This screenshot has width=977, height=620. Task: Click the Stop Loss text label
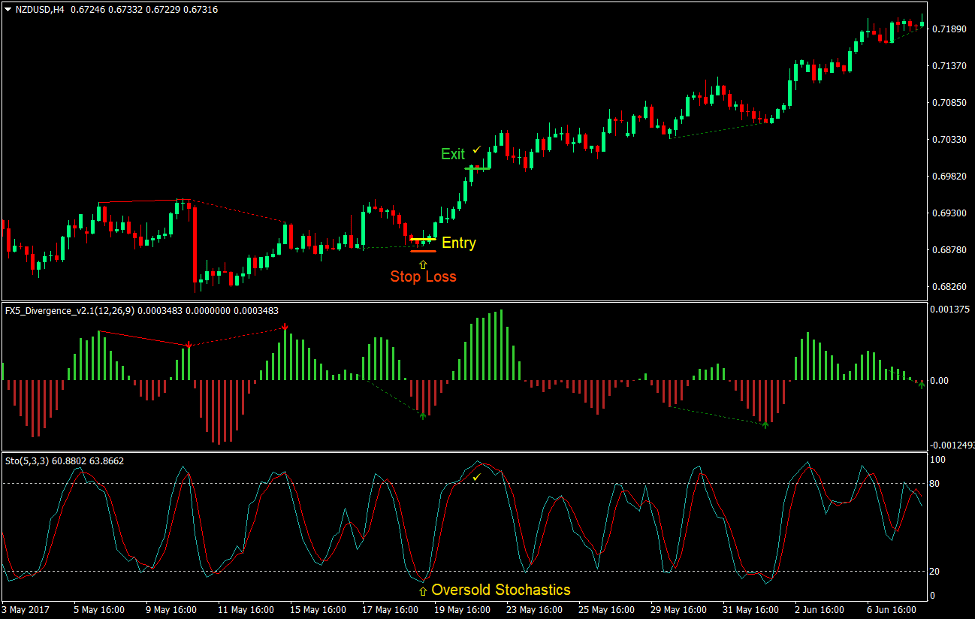click(424, 276)
